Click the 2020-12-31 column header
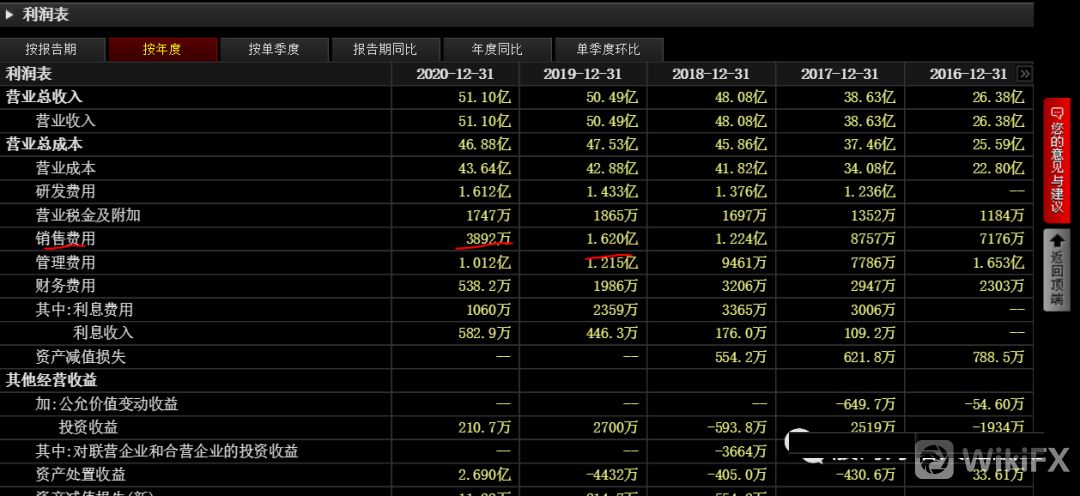Image resolution: width=1080 pixels, height=496 pixels. tap(455, 74)
